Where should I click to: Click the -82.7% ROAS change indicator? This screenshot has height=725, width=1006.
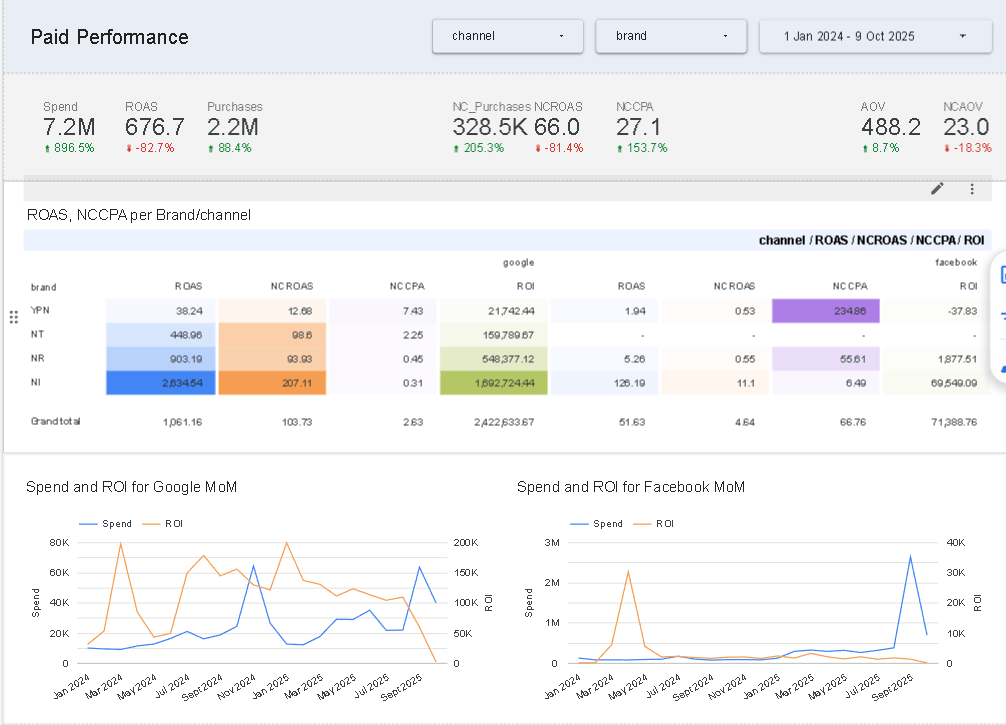(x=150, y=148)
